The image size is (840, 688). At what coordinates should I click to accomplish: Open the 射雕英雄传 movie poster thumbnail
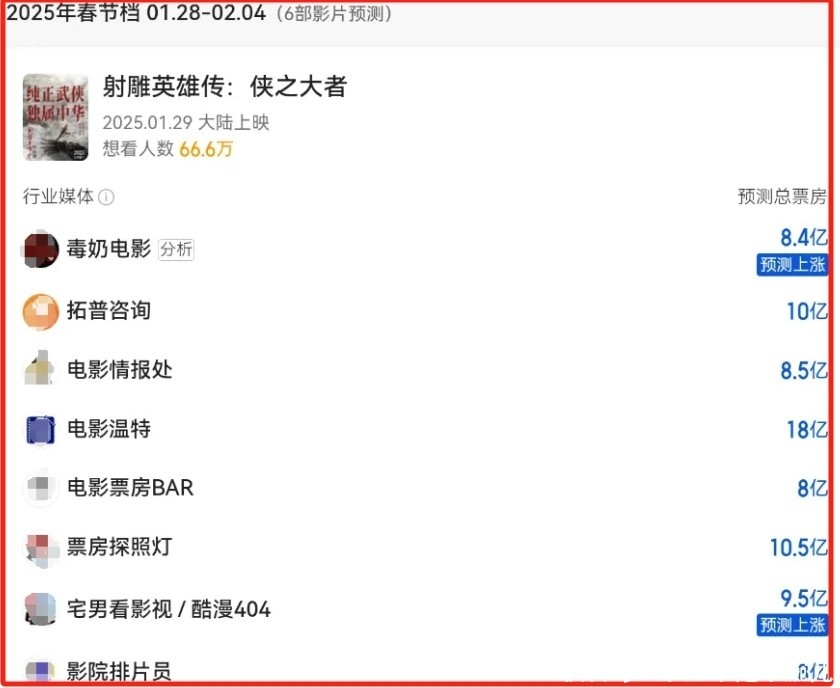pyautogui.click(x=55, y=117)
